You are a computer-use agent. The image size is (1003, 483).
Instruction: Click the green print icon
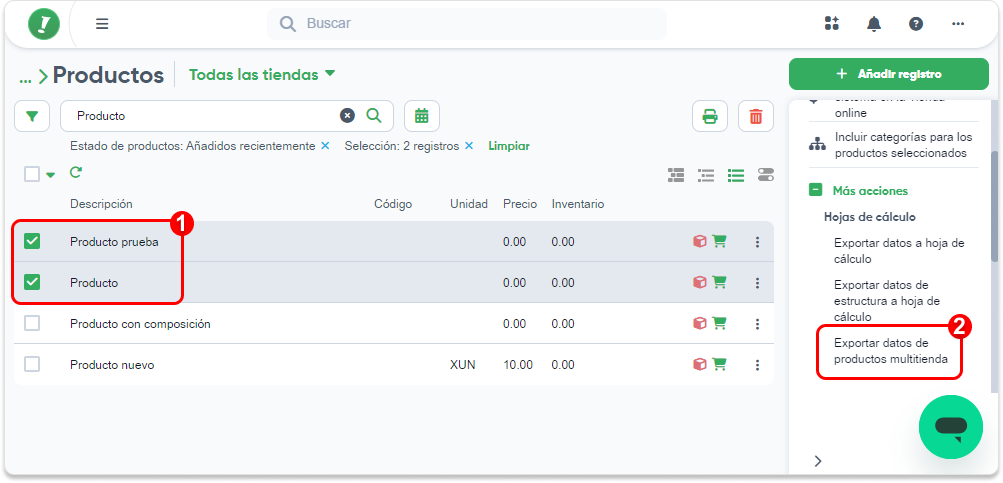pyautogui.click(x=710, y=116)
